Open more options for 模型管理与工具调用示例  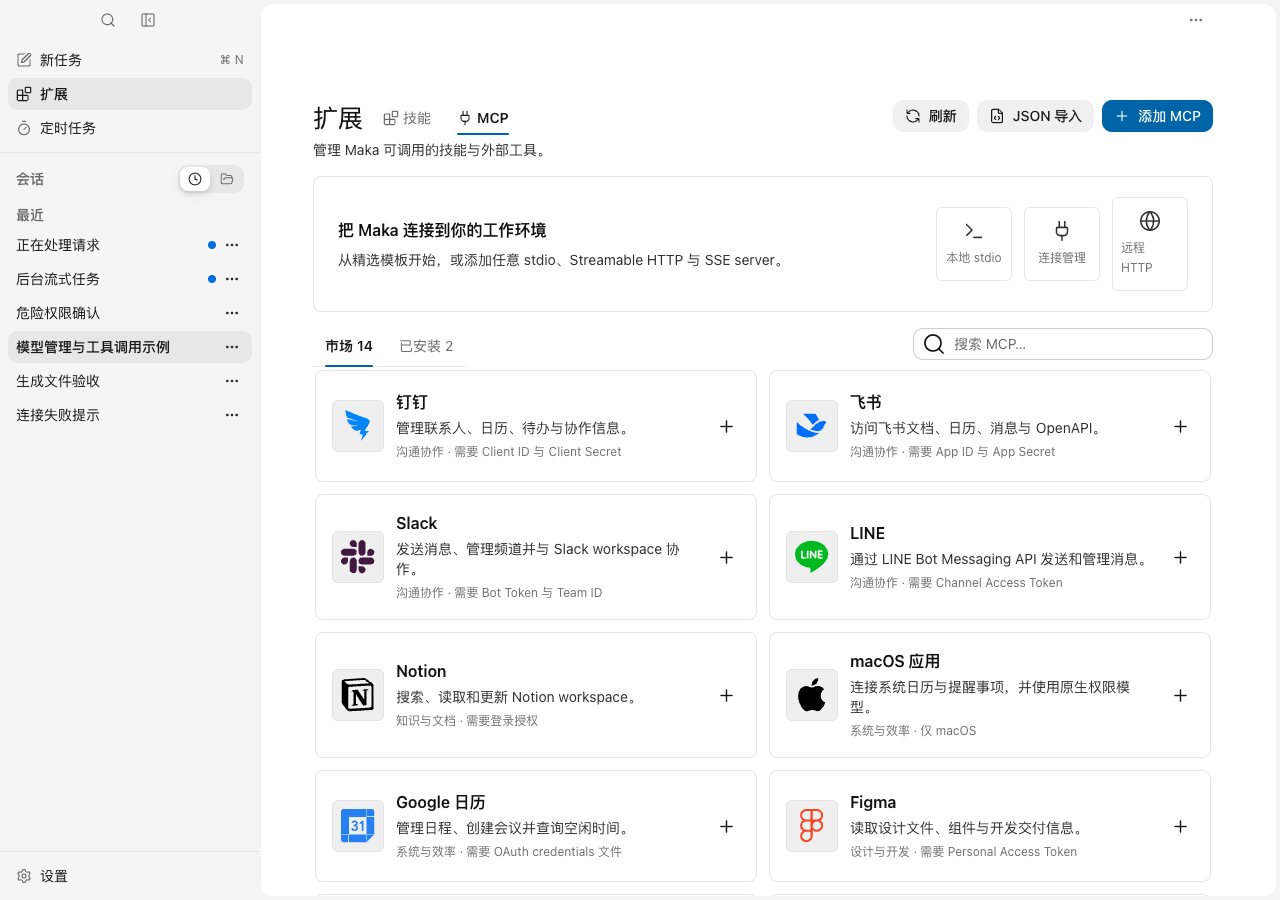tap(232, 347)
